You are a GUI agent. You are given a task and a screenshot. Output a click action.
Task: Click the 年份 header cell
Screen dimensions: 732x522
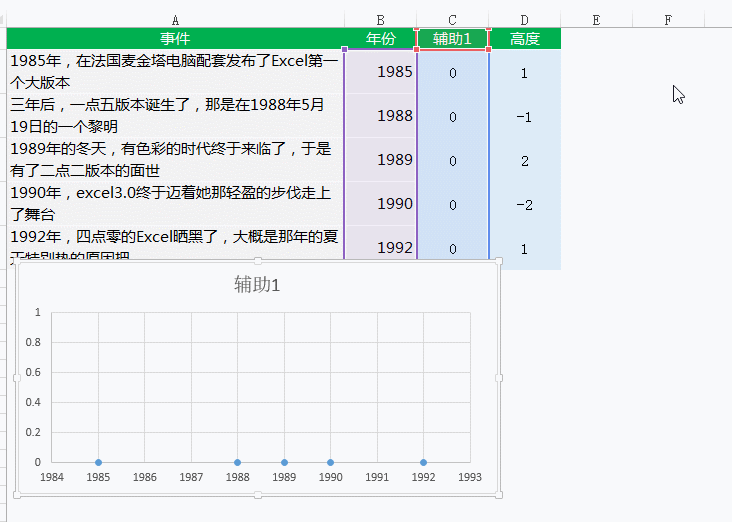[x=380, y=38]
